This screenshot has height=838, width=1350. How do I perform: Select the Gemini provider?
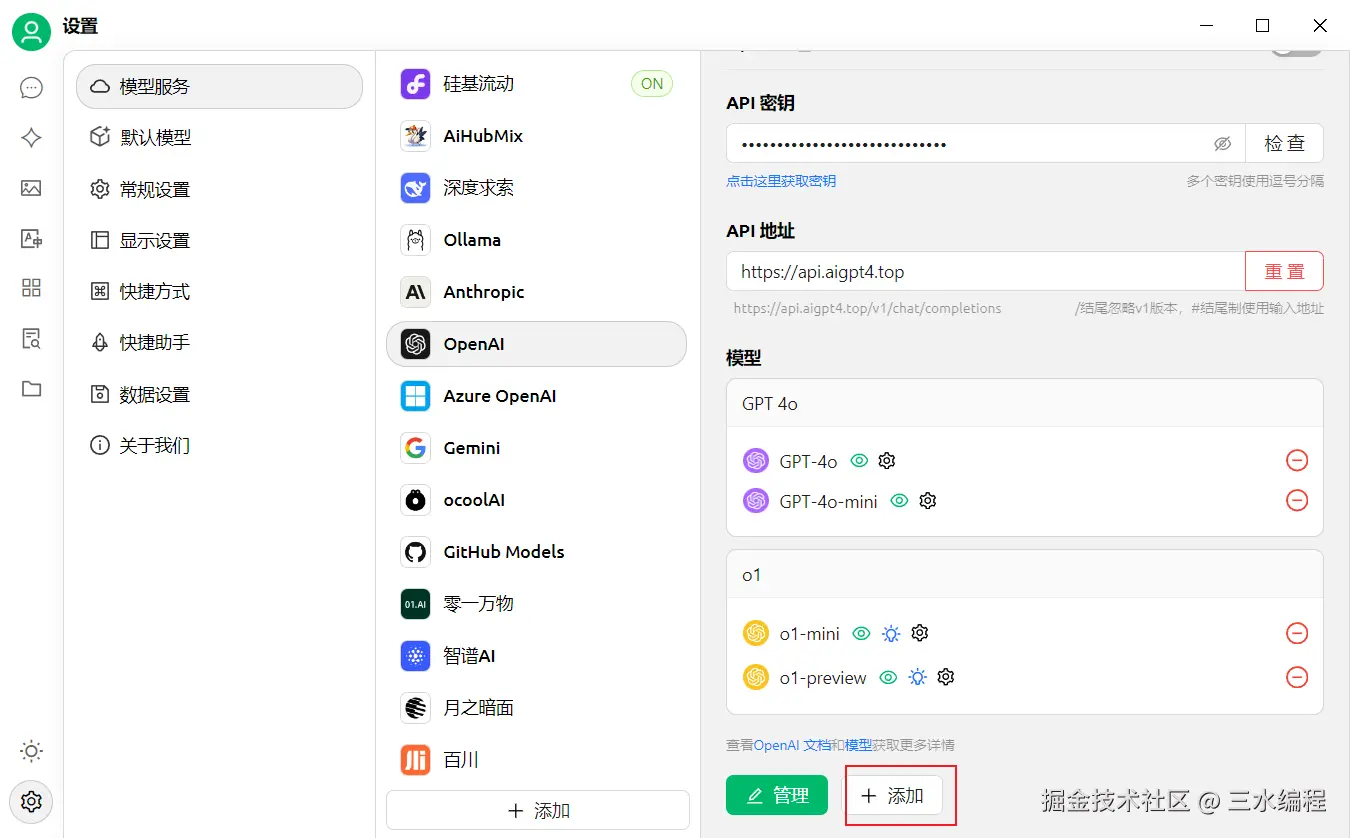pyautogui.click(x=537, y=448)
